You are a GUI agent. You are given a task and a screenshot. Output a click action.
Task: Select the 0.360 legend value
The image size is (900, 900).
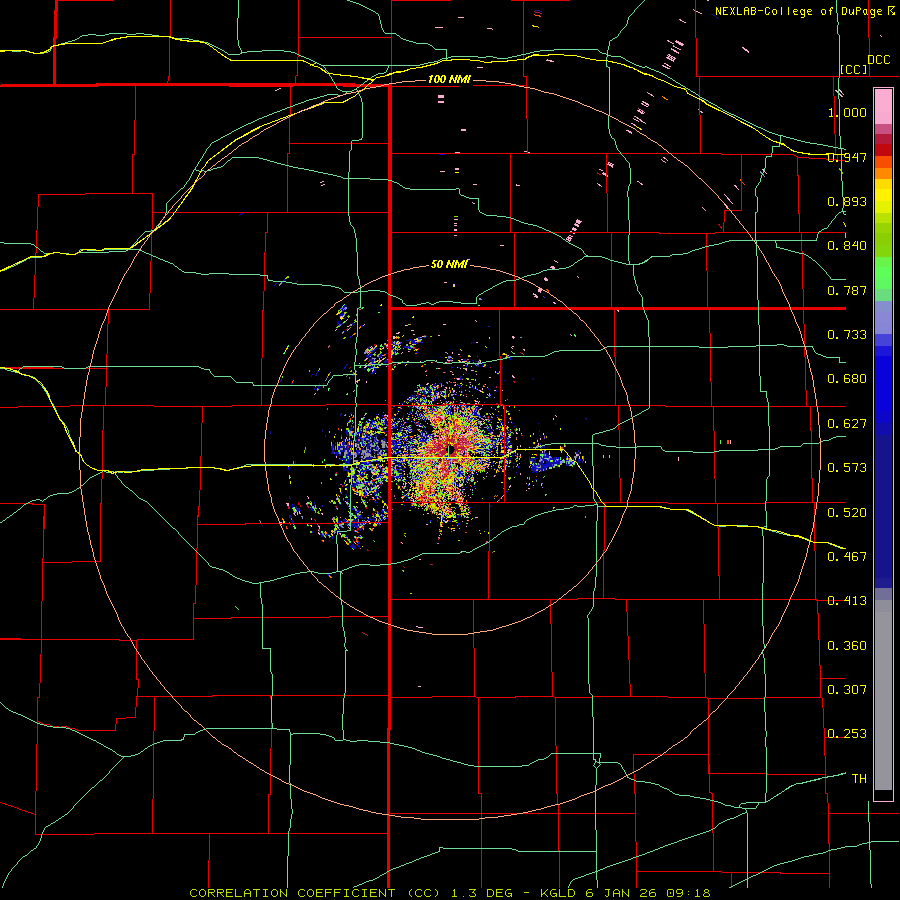point(847,646)
